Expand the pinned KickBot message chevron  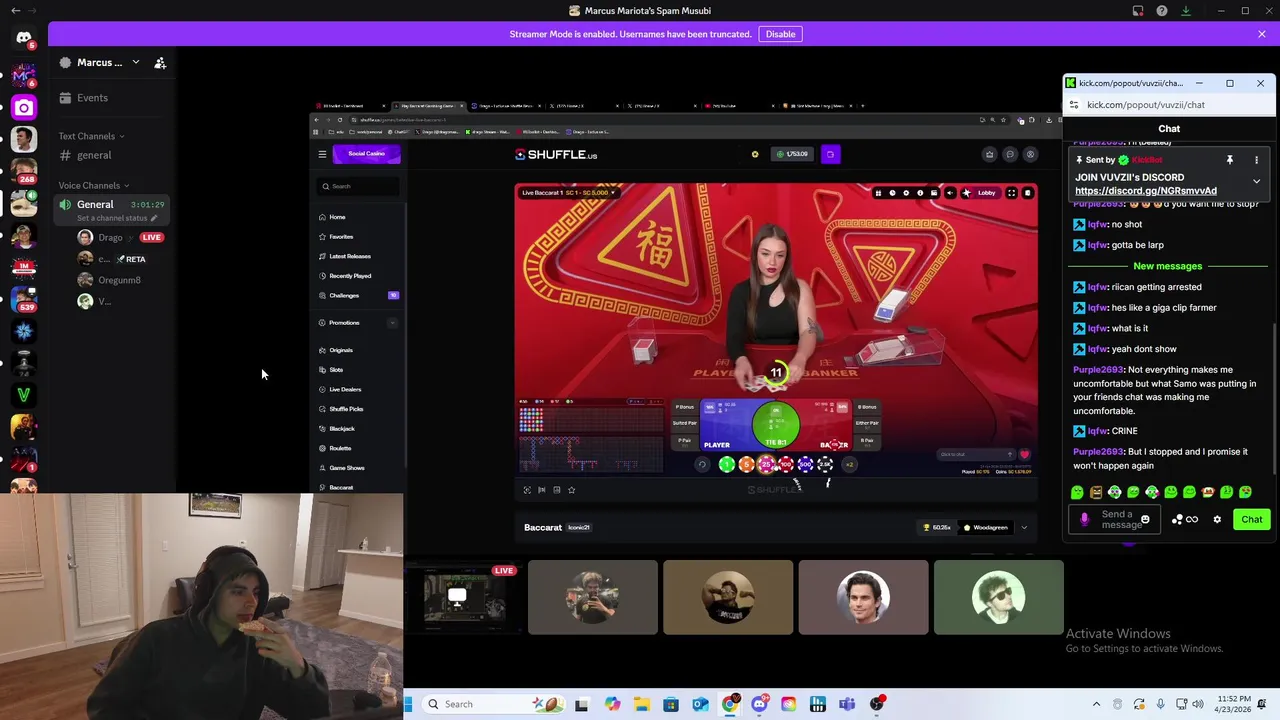[x=1256, y=181]
